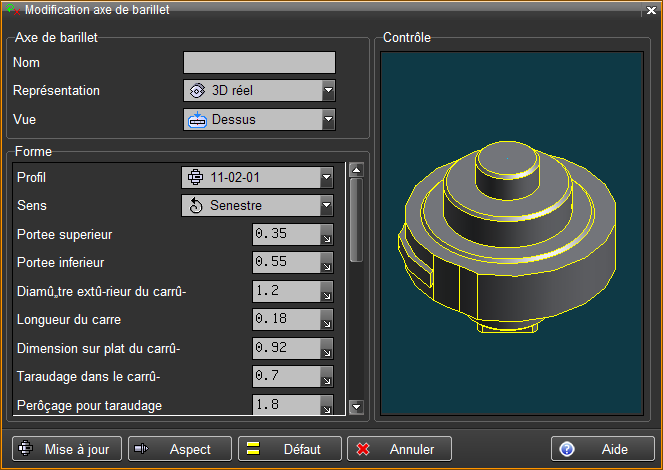This screenshot has height=470, width=663.
Task: Click the Annuler button
Action: click(x=399, y=449)
